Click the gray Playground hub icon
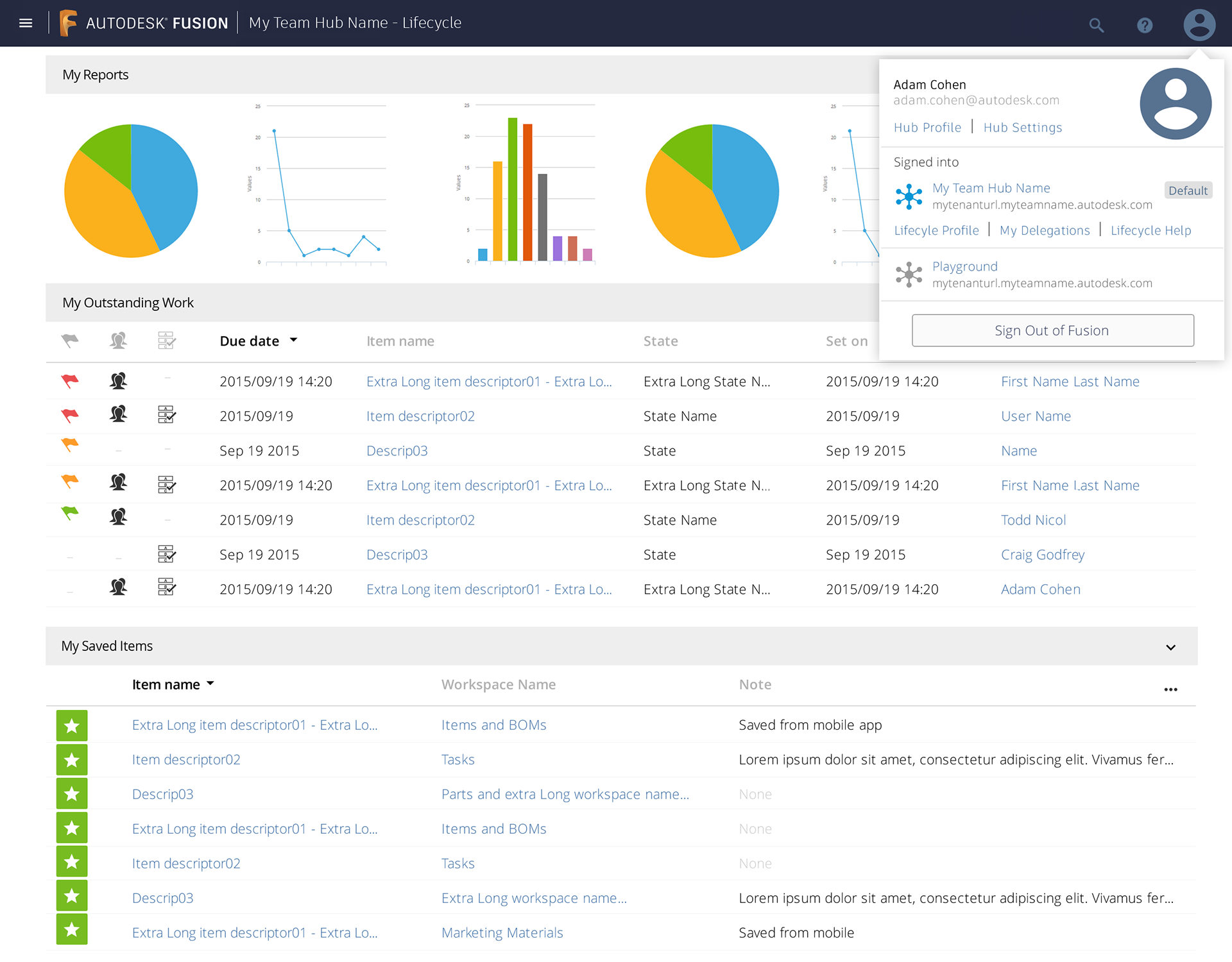The width and height of the screenshot is (1232, 962). (909, 274)
